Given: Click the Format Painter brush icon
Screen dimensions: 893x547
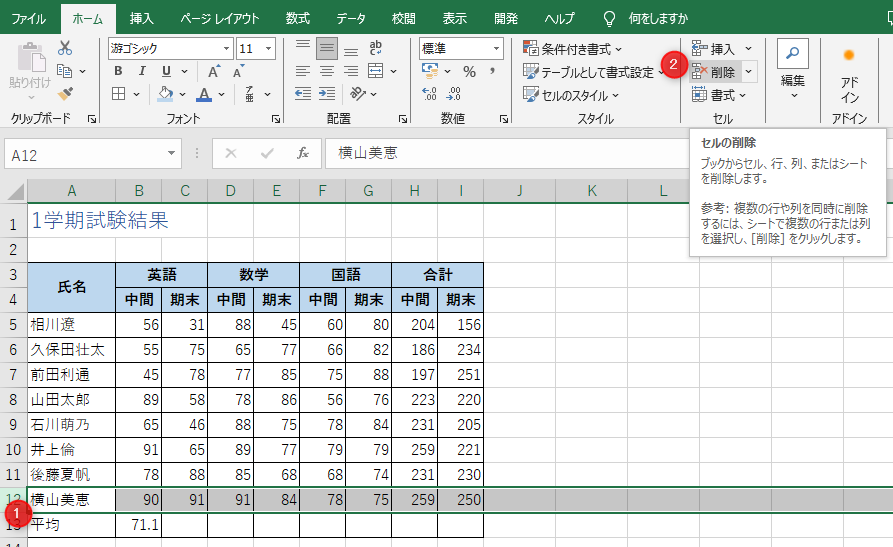Looking at the screenshot, I should [66, 94].
